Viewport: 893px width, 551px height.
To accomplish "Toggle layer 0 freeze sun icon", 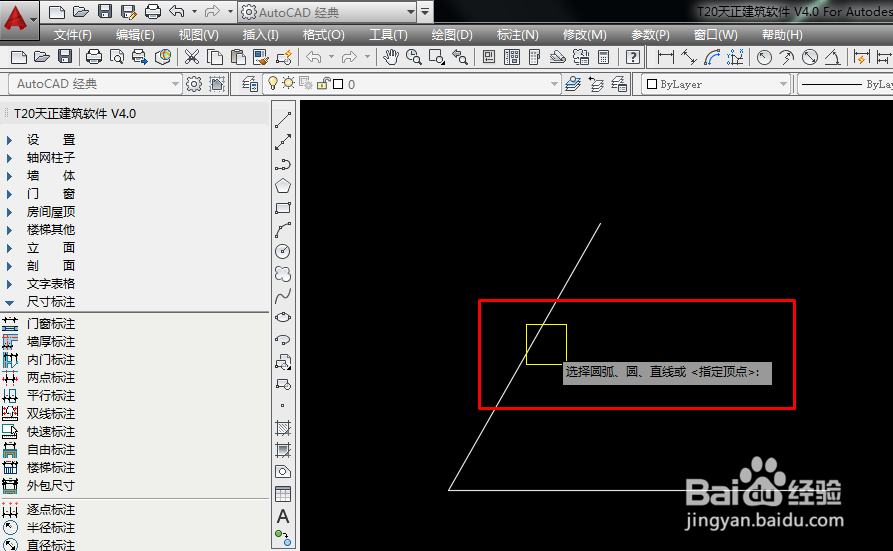I will (x=289, y=84).
